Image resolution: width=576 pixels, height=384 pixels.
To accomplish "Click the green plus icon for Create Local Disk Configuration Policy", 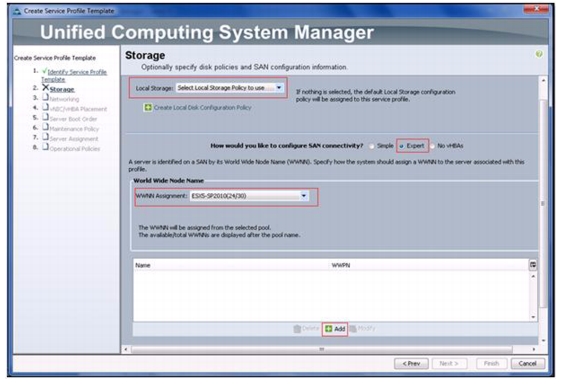I will pyautogui.click(x=148, y=108).
